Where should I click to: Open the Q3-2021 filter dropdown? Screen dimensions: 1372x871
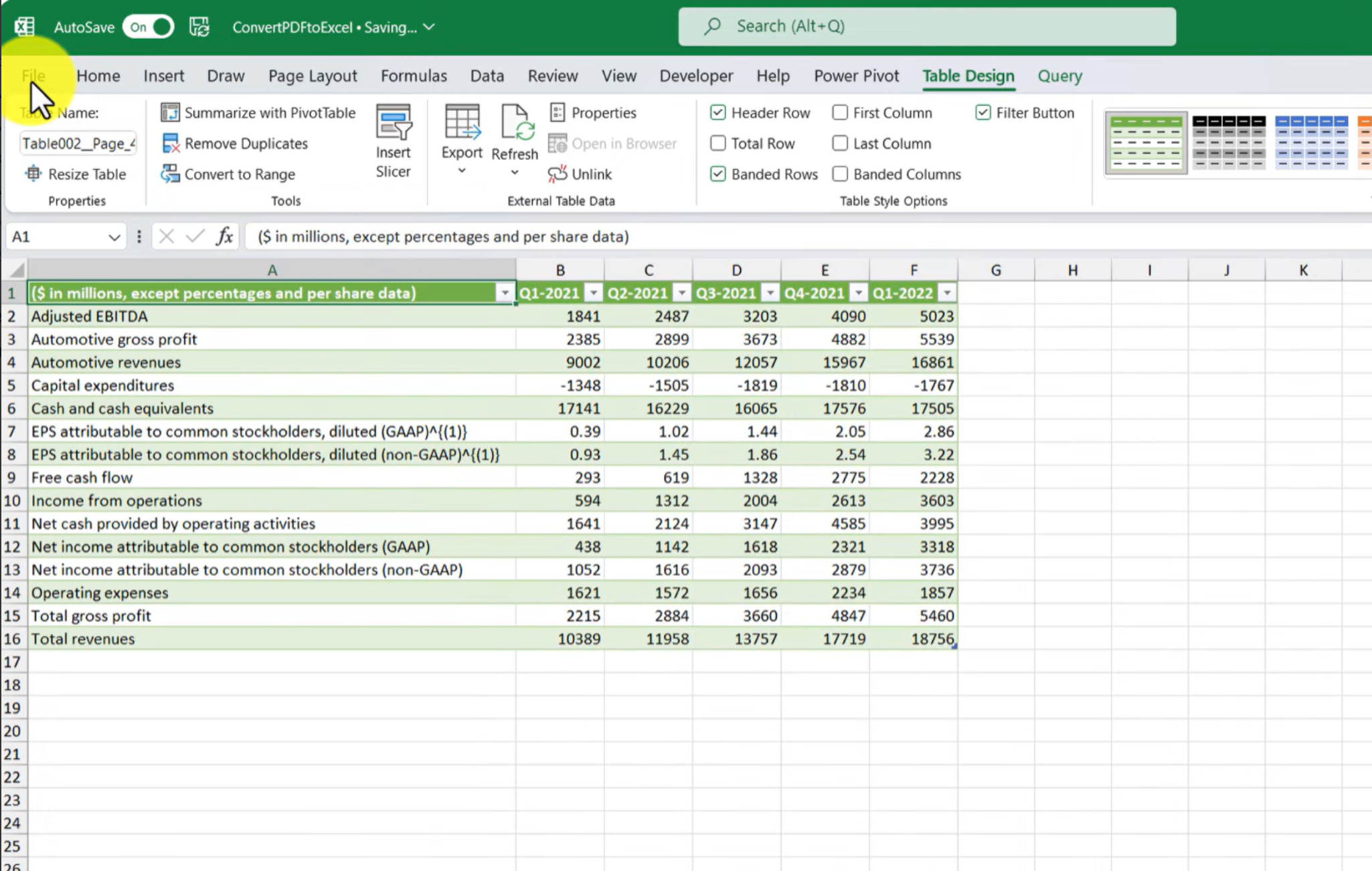pos(770,293)
